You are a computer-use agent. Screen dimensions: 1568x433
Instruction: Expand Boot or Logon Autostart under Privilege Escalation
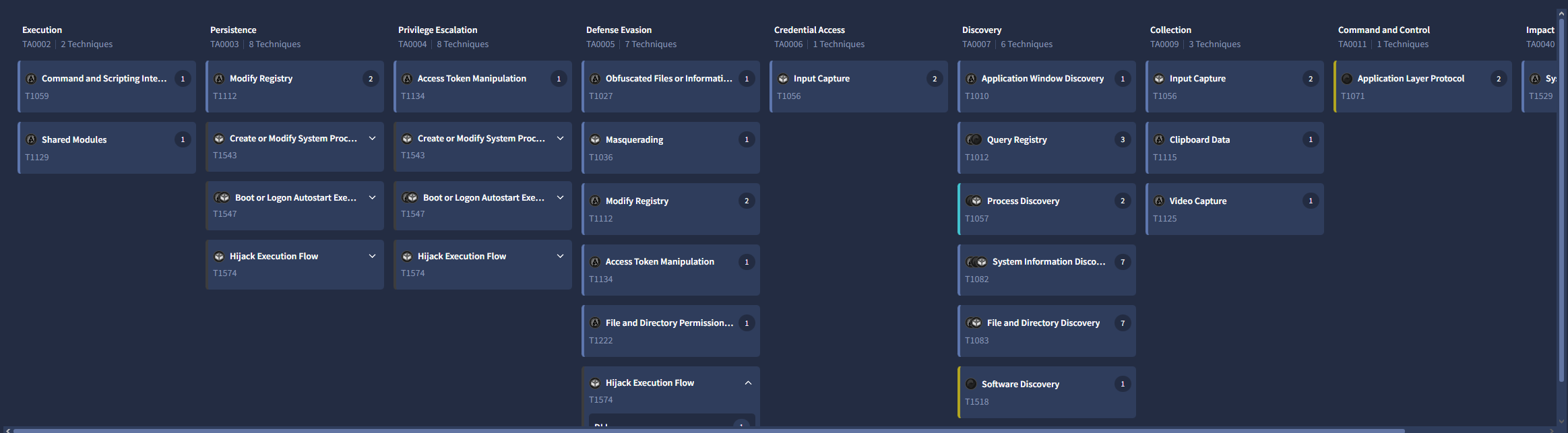(x=560, y=198)
